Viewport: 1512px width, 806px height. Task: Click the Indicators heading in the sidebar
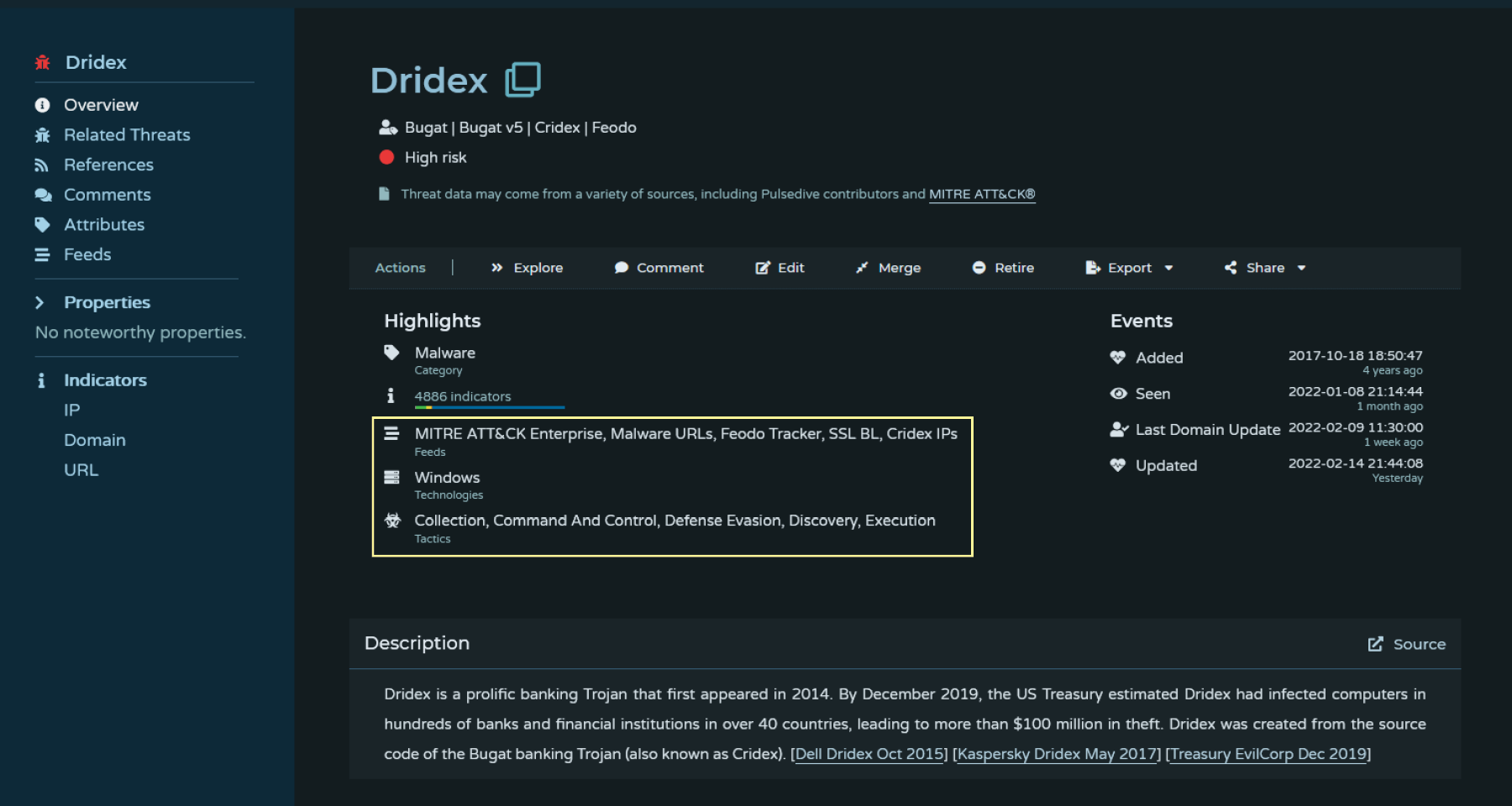(105, 380)
